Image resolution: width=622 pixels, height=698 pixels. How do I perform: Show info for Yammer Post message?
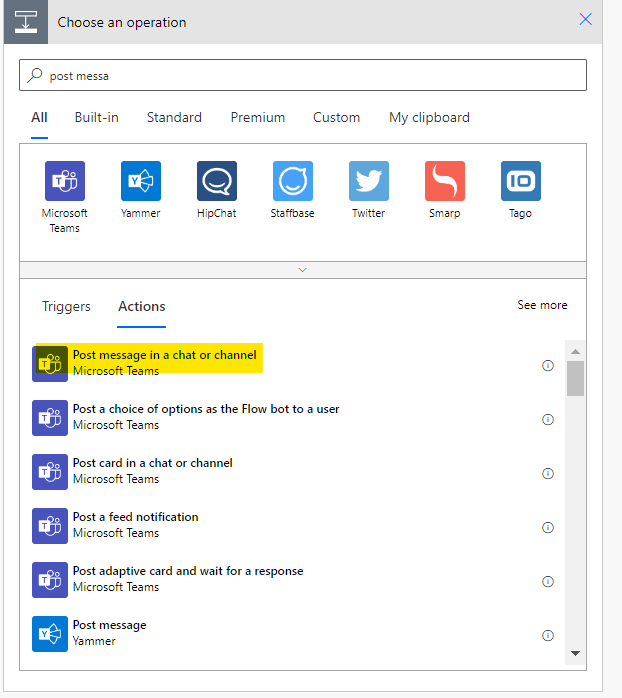[x=548, y=635]
